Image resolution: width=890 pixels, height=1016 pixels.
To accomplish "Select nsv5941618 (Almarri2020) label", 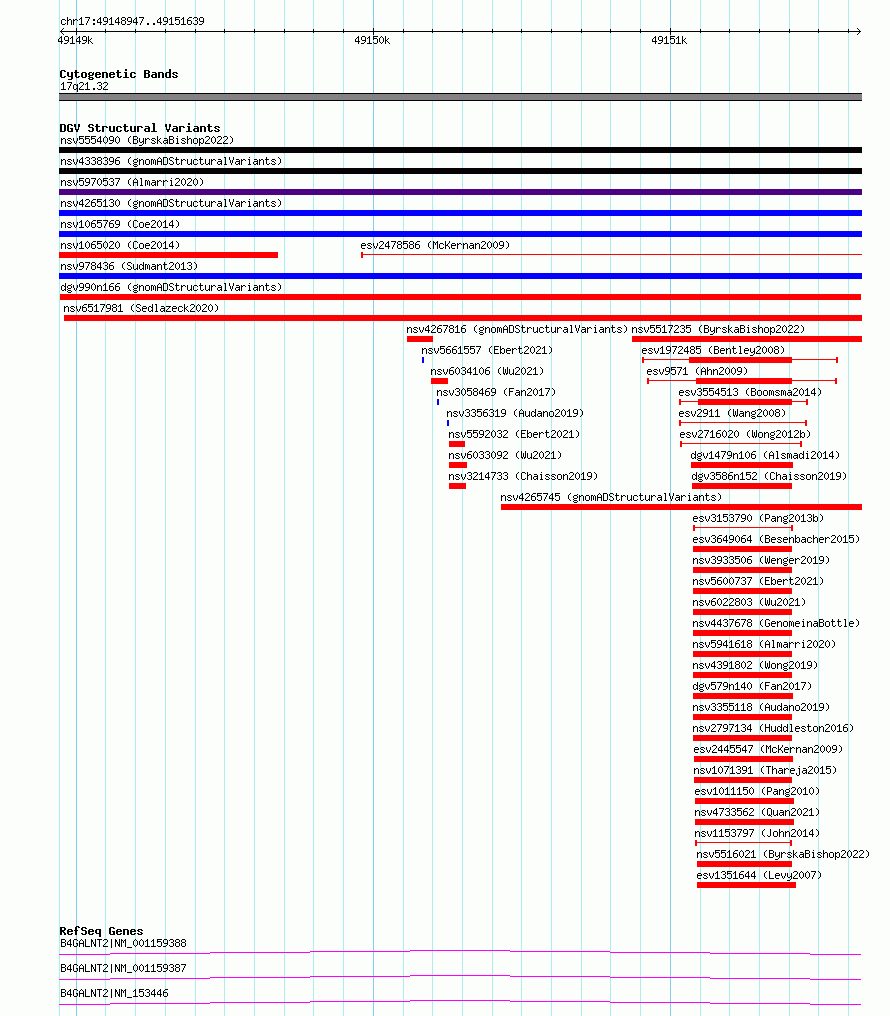I will point(764,645).
